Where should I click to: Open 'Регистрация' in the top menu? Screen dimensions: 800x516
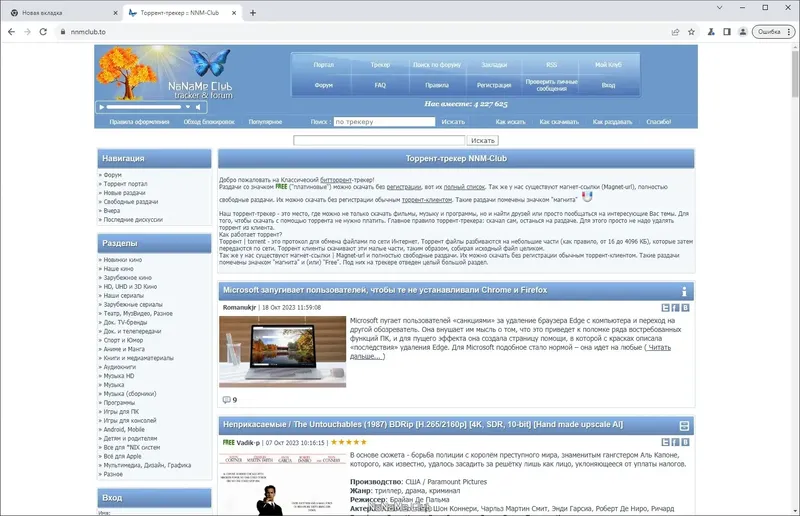click(494, 85)
